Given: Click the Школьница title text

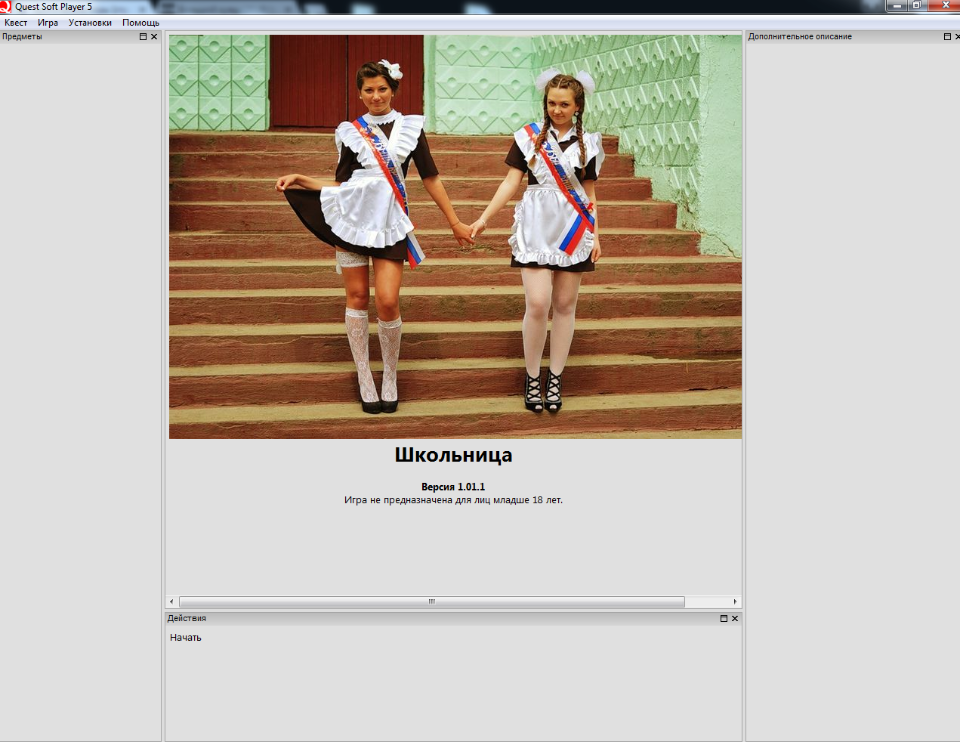Looking at the screenshot, I should point(453,455).
